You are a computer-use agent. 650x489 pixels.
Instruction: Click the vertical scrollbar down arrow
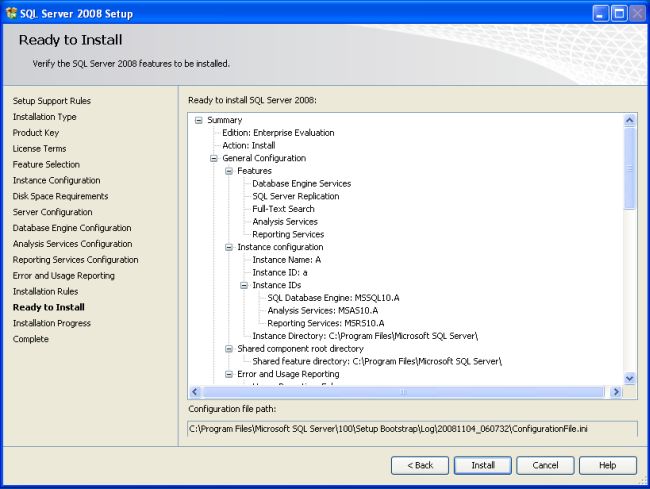click(x=630, y=378)
